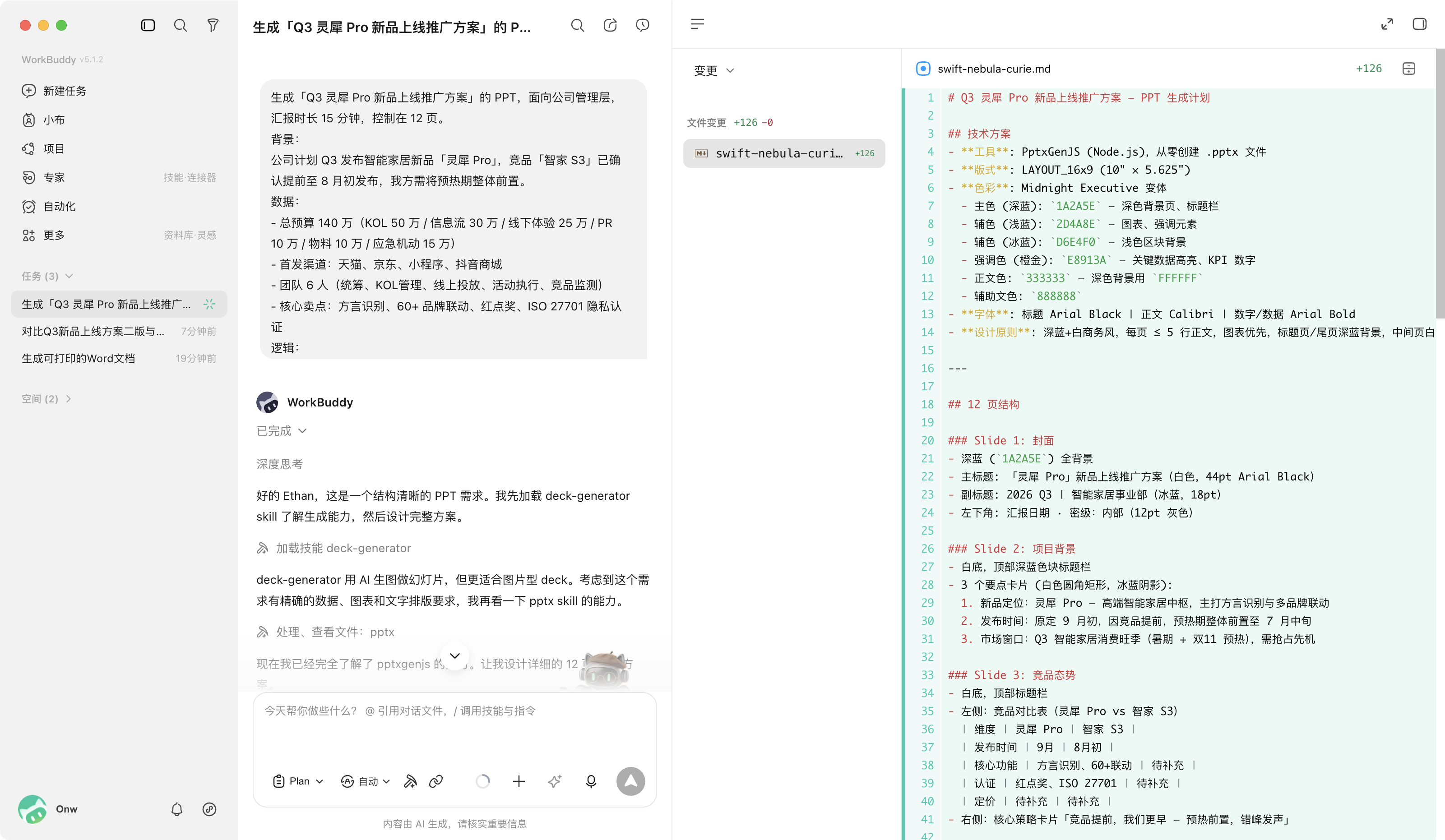Viewport: 1445px width, 840px height.
Task: Click the scroll-to-bottom chevron button
Action: [x=455, y=655]
